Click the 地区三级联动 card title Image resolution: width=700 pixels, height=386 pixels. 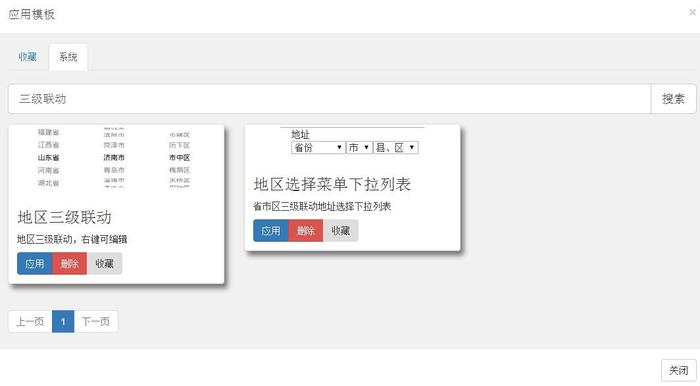(65, 217)
